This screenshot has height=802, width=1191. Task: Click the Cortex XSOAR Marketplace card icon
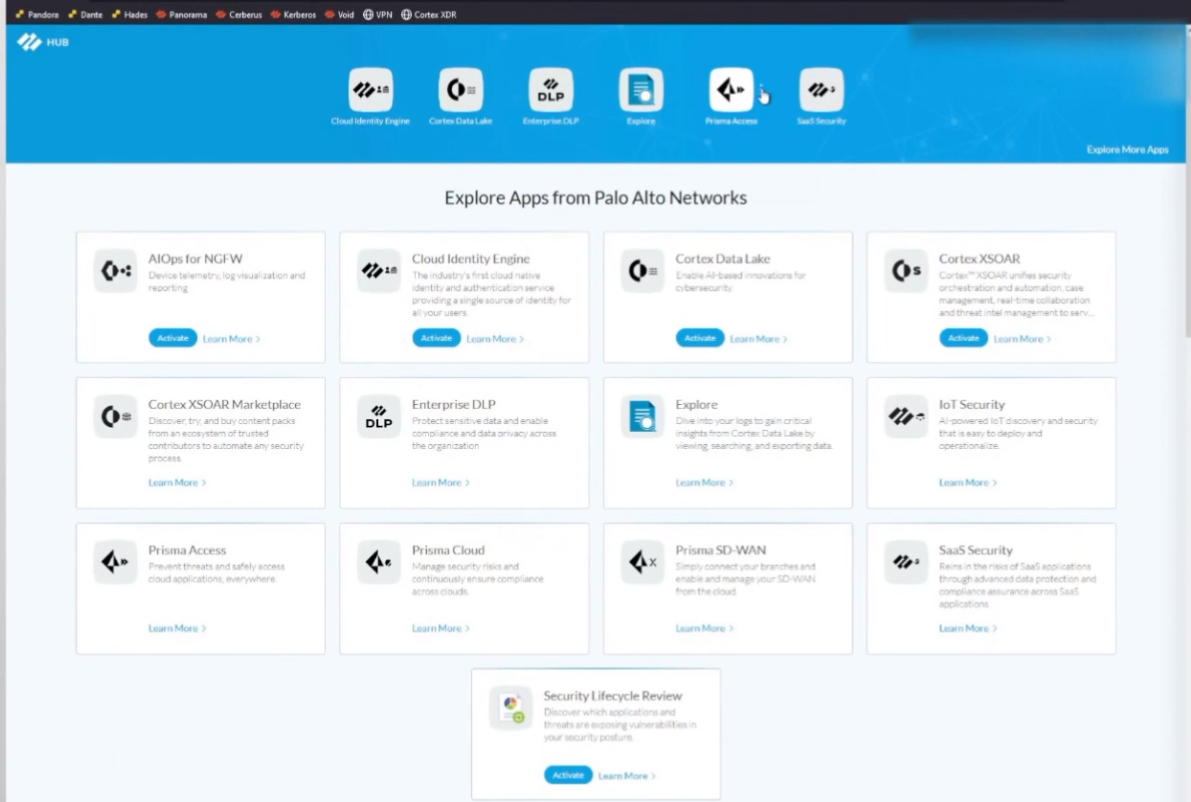point(115,416)
